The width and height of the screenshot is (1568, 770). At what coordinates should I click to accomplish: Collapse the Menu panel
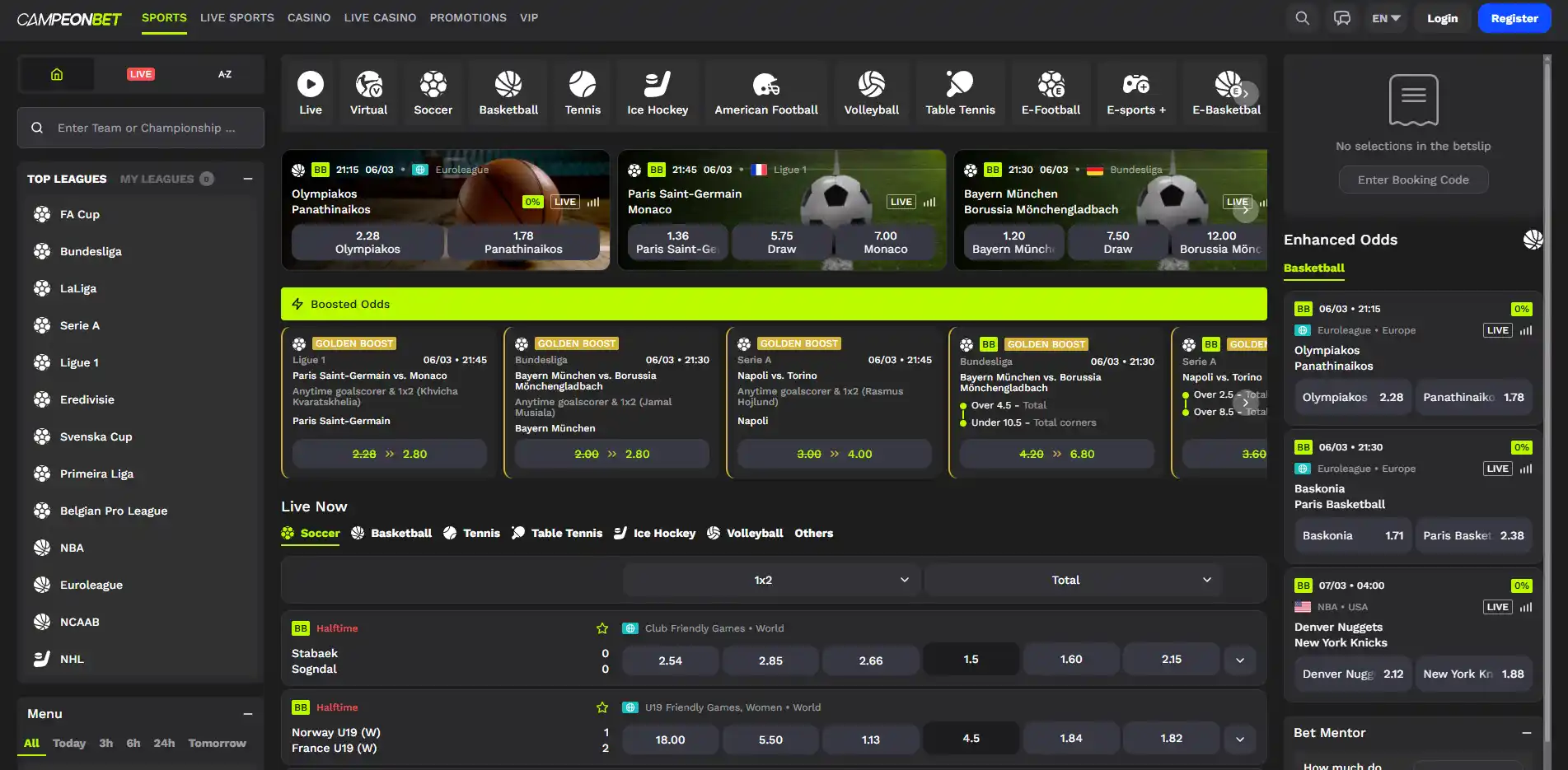pos(248,714)
